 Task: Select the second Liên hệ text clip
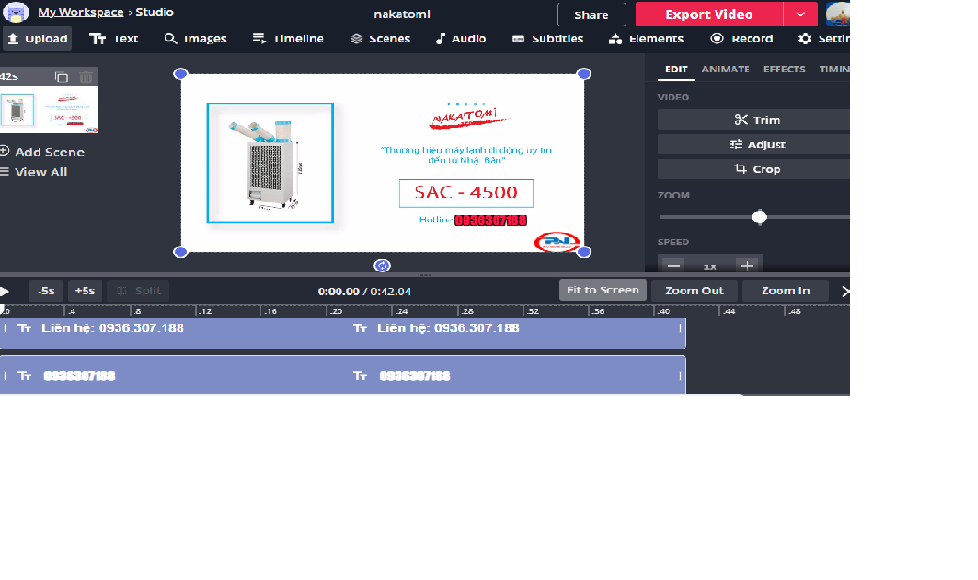click(x=448, y=328)
